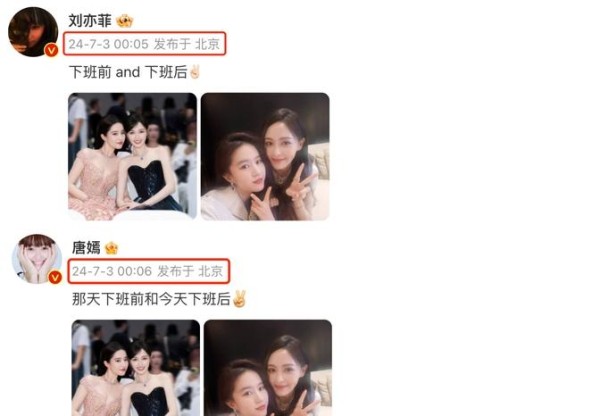This screenshot has height=416, width=600.
Task: Click the crown icon next to 刘亦菲
Action: tap(125, 21)
